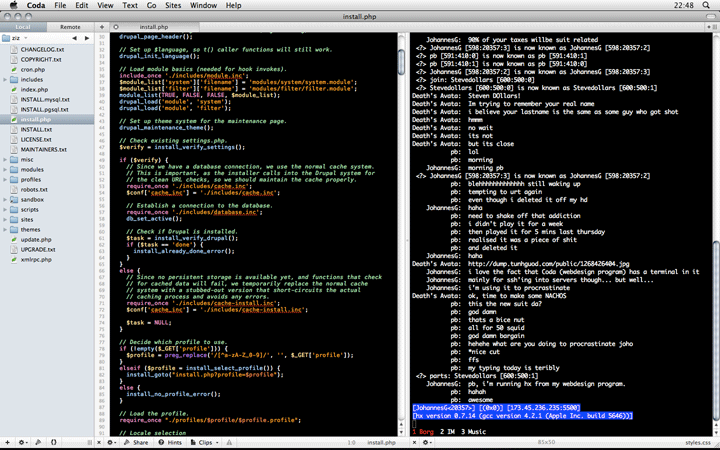Open the editor gear action menu

point(112,442)
